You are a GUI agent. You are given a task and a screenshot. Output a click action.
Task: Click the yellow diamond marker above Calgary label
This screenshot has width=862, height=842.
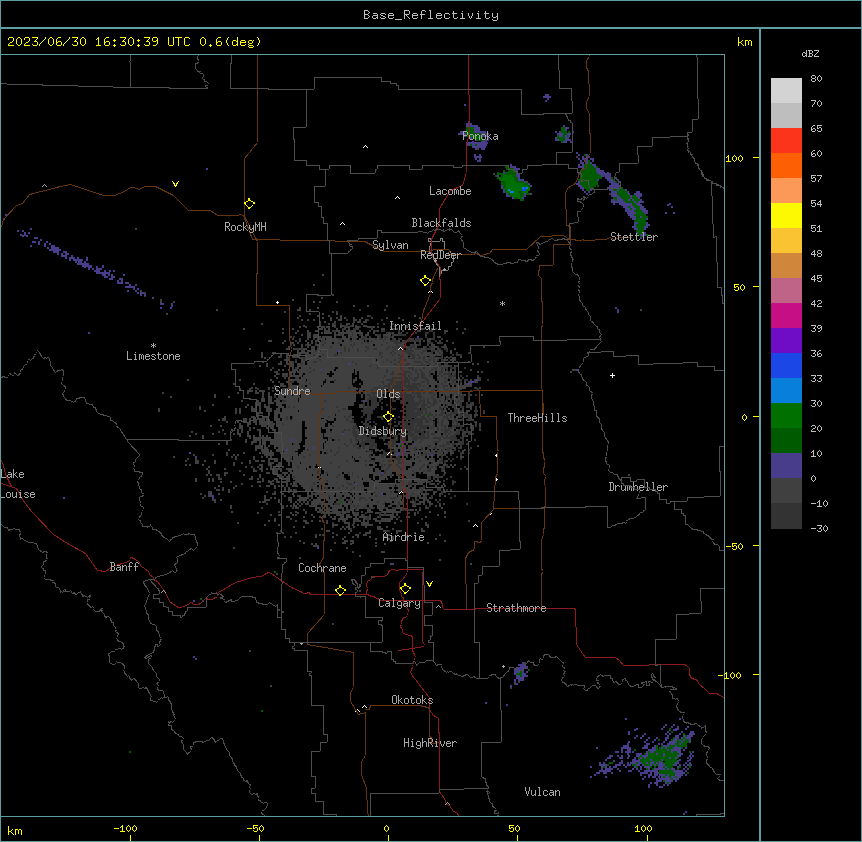pyautogui.click(x=405, y=589)
